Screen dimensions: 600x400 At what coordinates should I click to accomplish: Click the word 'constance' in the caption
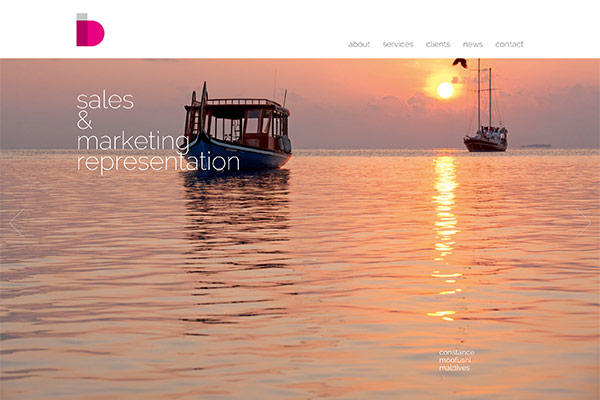(x=457, y=352)
